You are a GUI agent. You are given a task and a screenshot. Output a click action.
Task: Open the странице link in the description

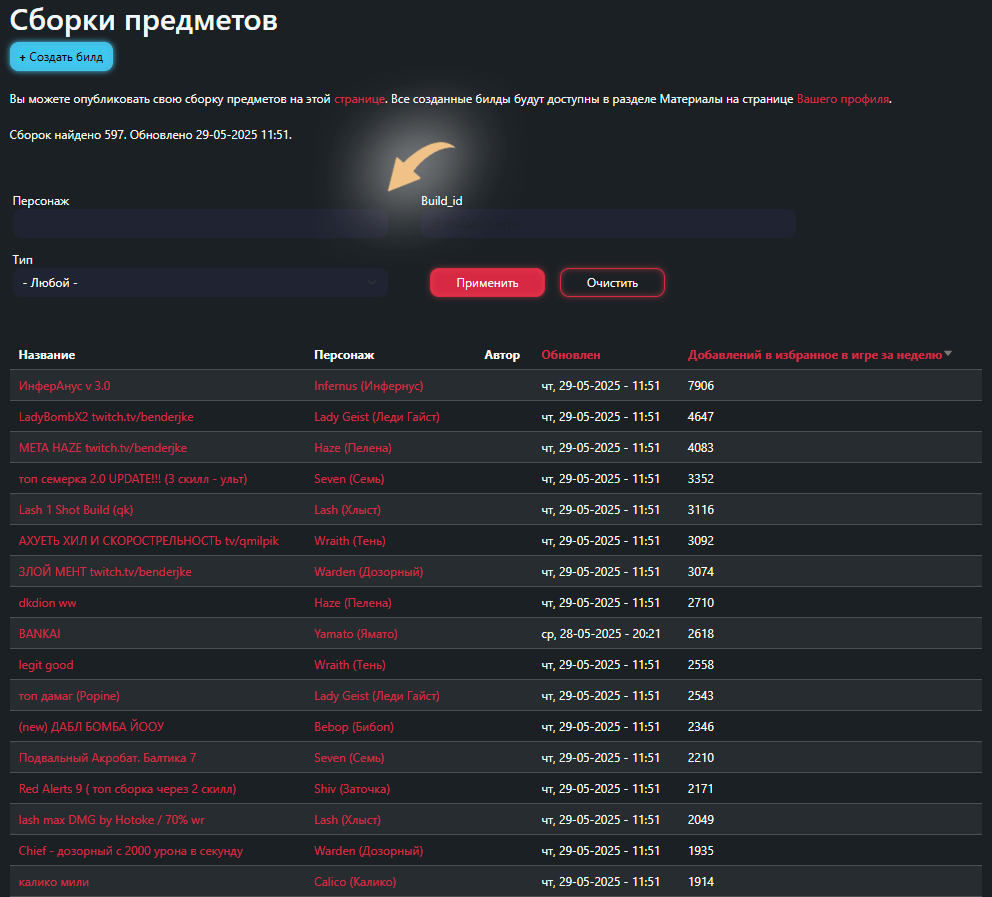pyautogui.click(x=359, y=99)
